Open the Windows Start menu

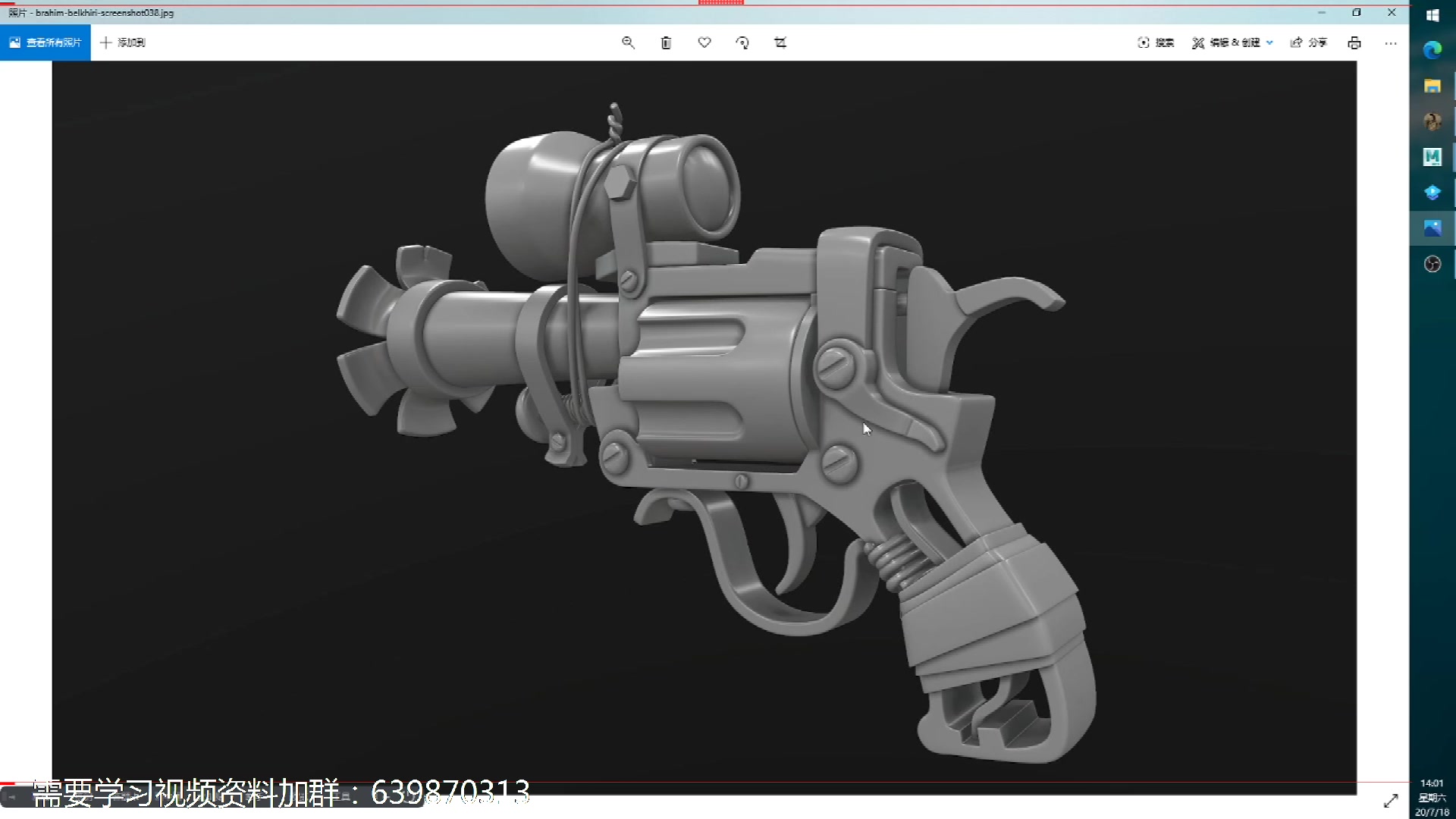point(1432,15)
